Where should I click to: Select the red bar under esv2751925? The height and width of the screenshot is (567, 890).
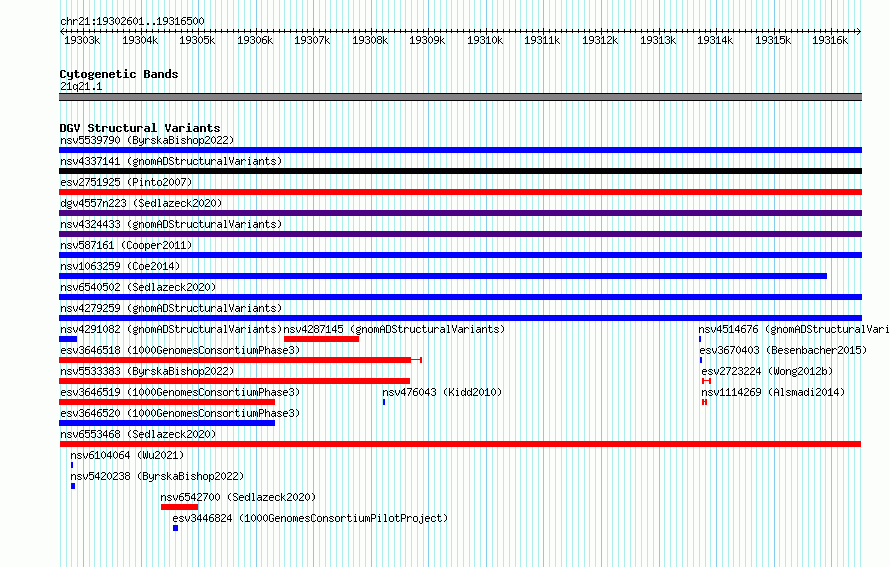pos(460,192)
